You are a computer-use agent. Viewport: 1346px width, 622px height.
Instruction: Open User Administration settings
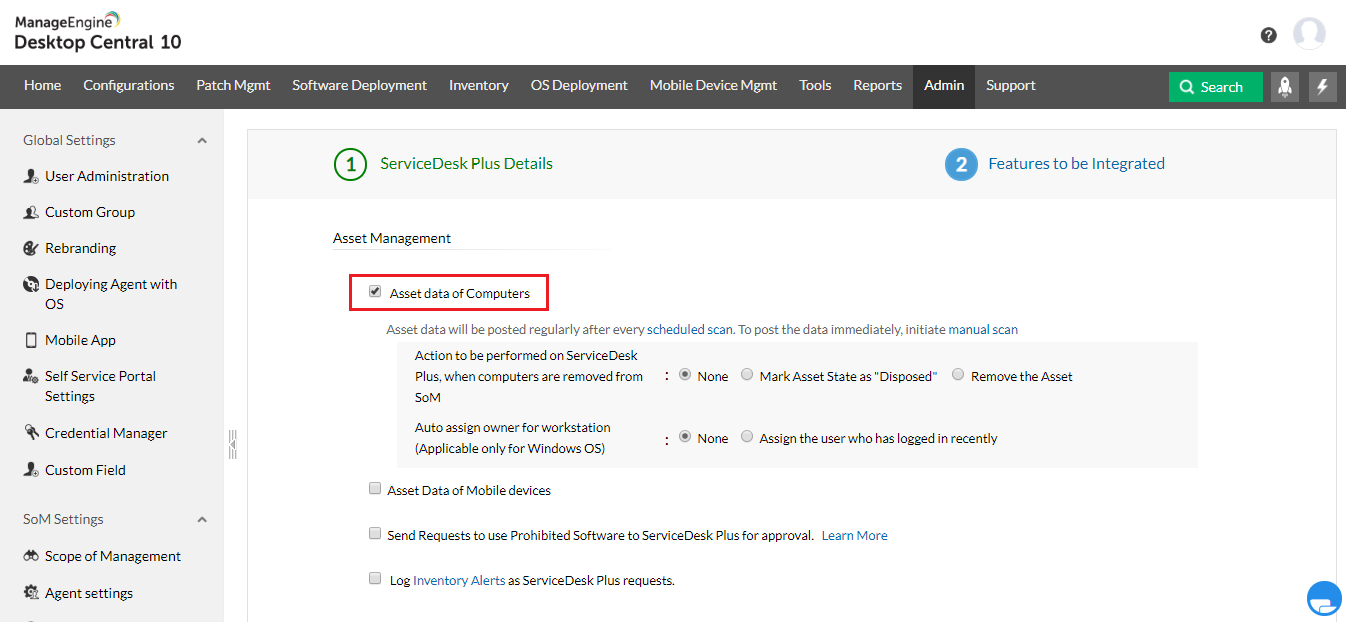pos(107,176)
